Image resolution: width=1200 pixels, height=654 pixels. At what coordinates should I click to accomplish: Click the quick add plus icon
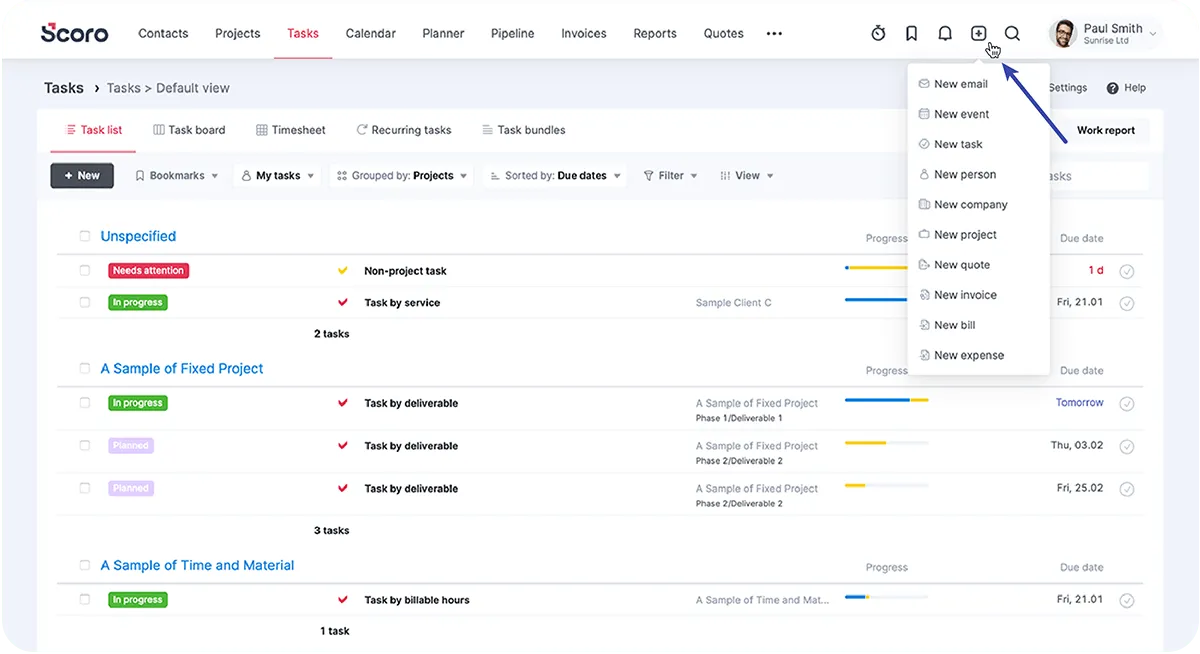pos(978,33)
